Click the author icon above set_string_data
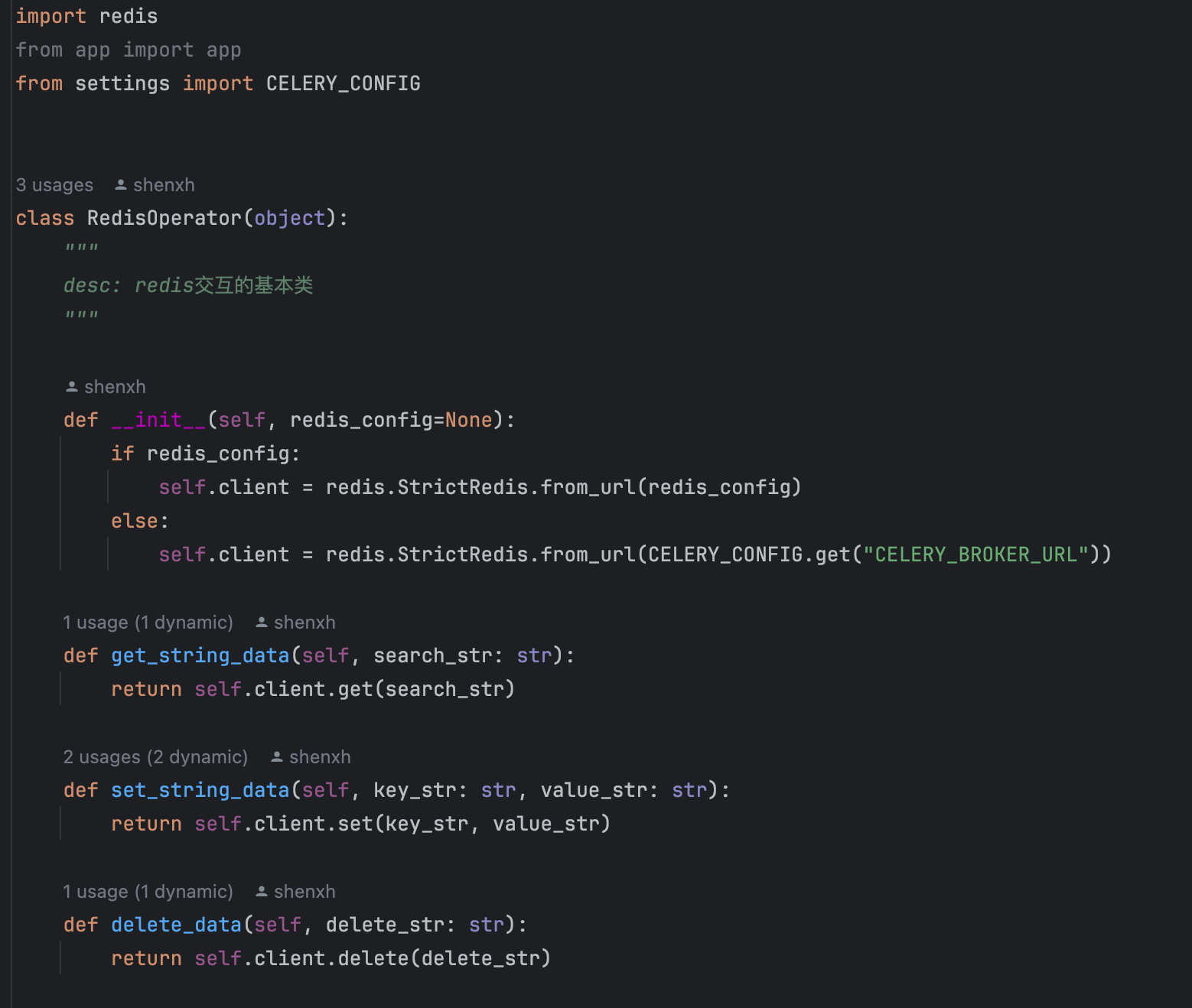 point(277,757)
